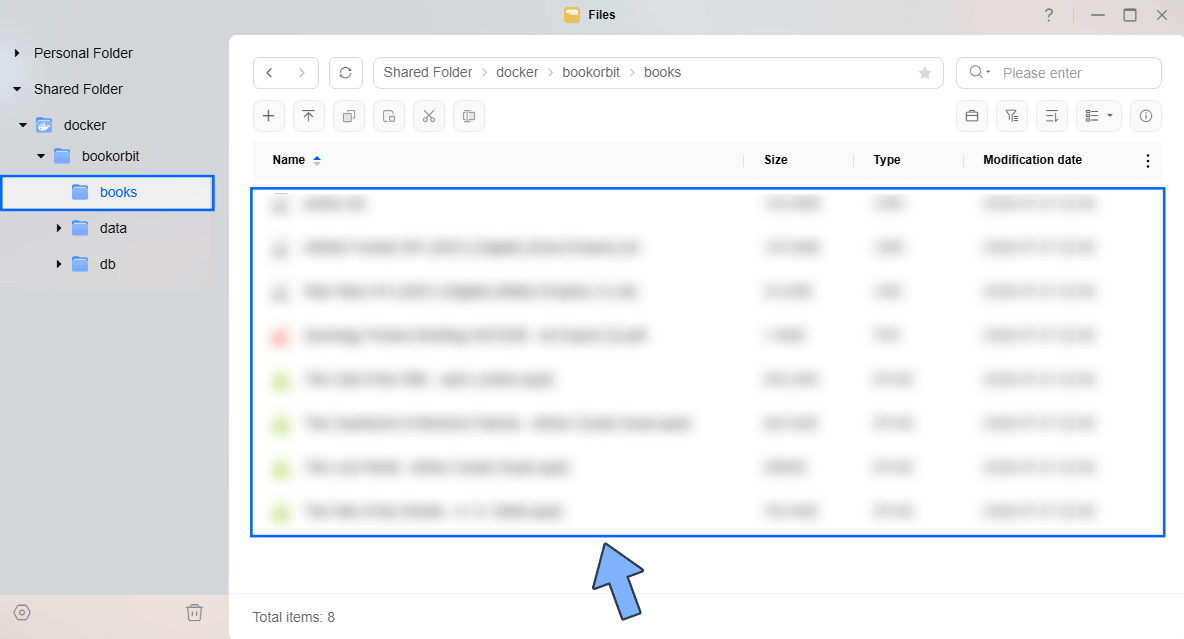The height and width of the screenshot is (639, 1184).
Task: Maximize the Files window
Action: point(1130,15)
